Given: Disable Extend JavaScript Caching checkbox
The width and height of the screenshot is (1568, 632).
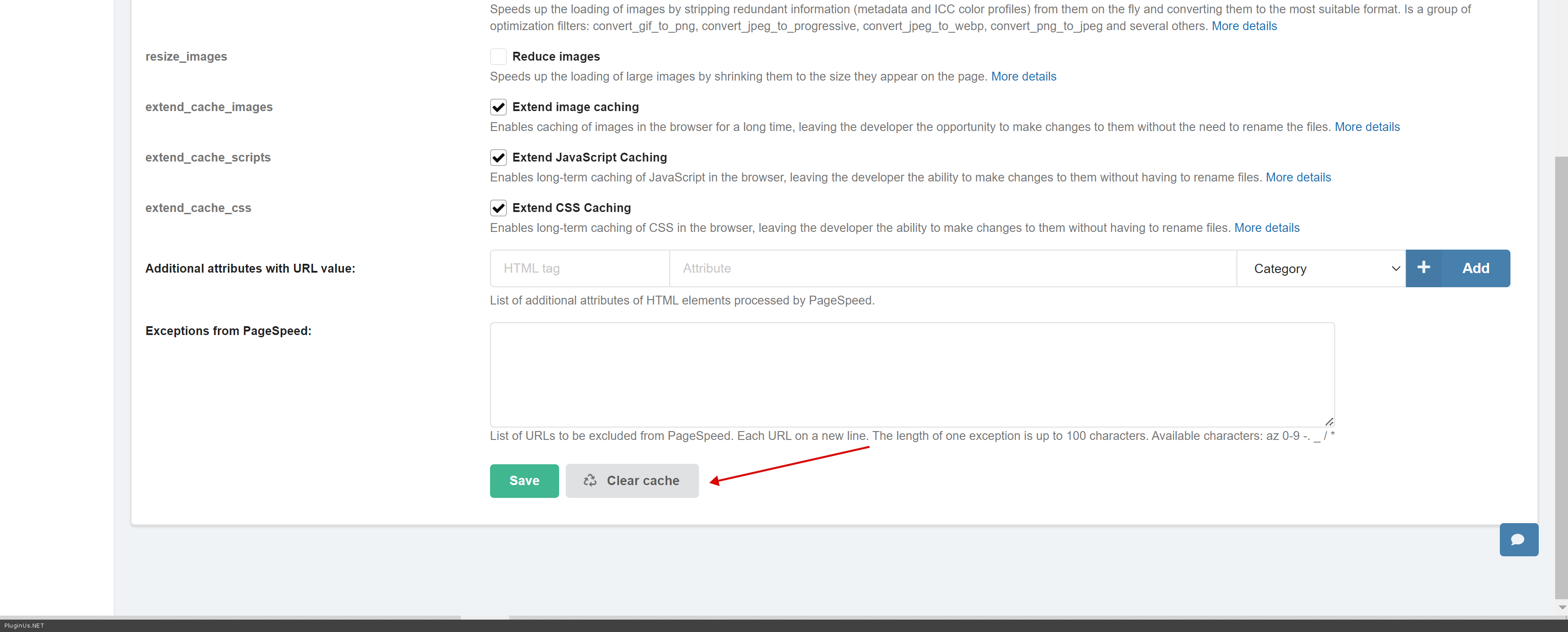Looking at the screenshot, I should 498,158.
